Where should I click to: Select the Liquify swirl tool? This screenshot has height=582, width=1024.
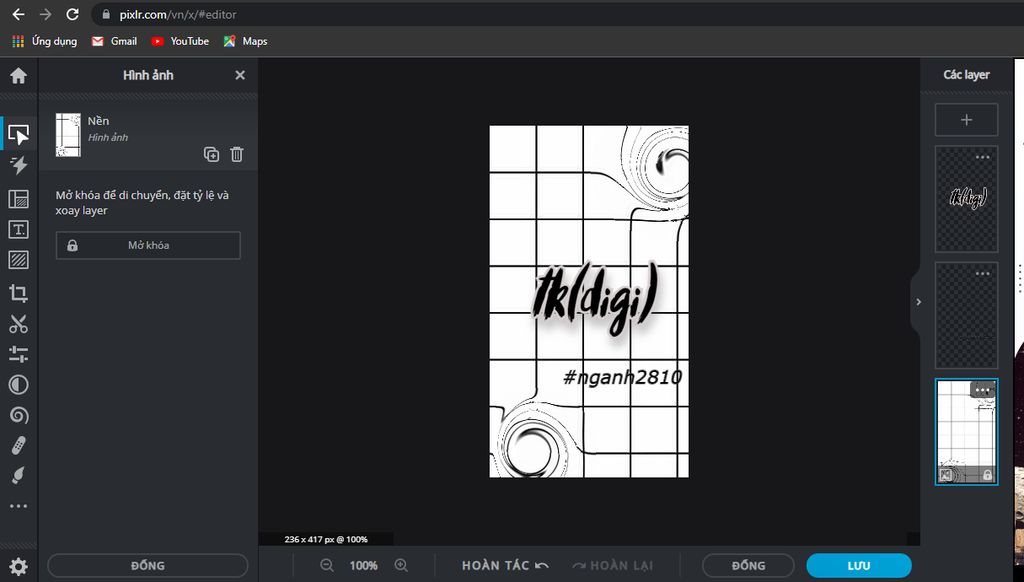[x=18, y=415]
